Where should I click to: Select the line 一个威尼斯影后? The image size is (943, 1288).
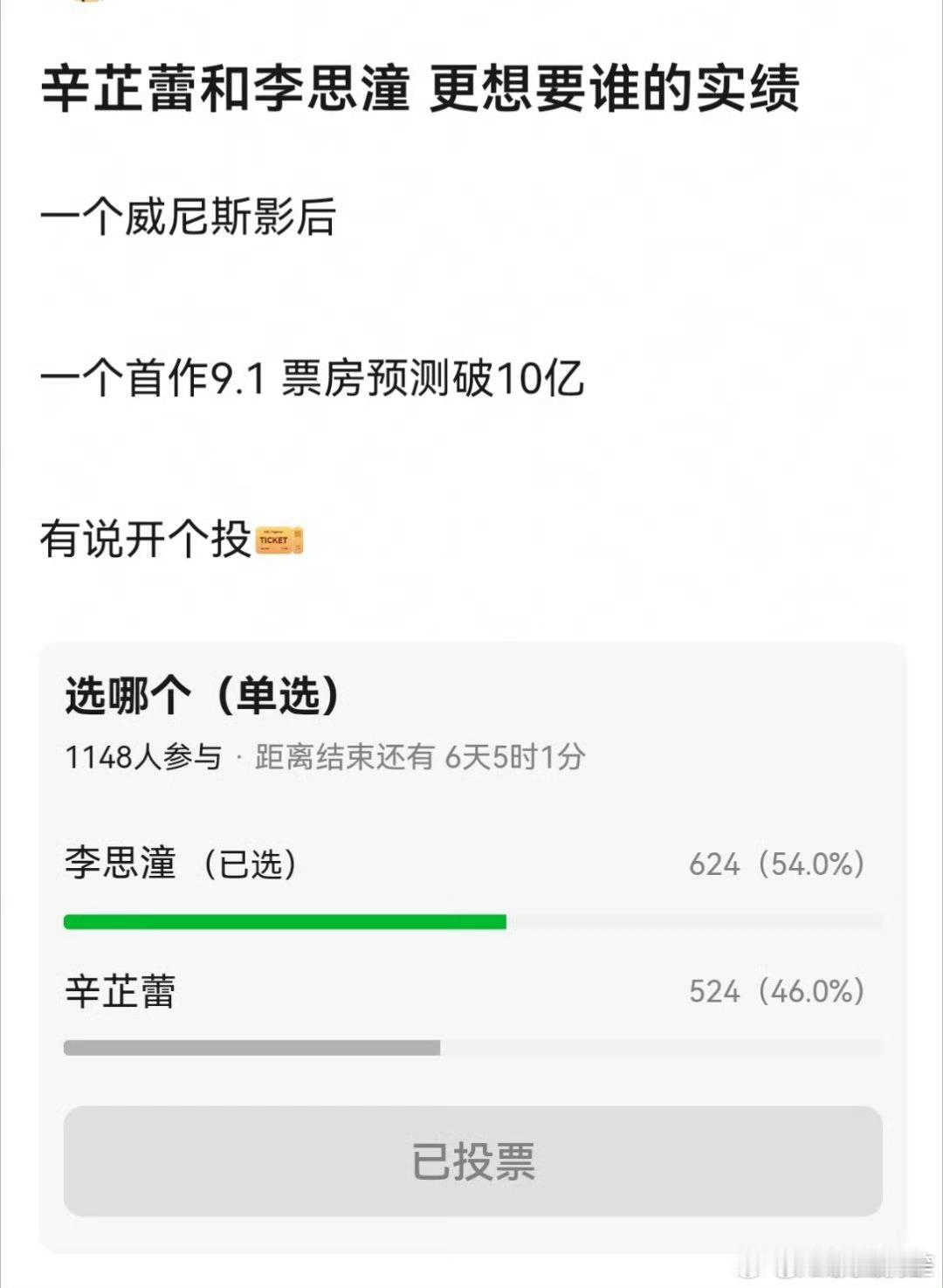(x=188, y=217)
